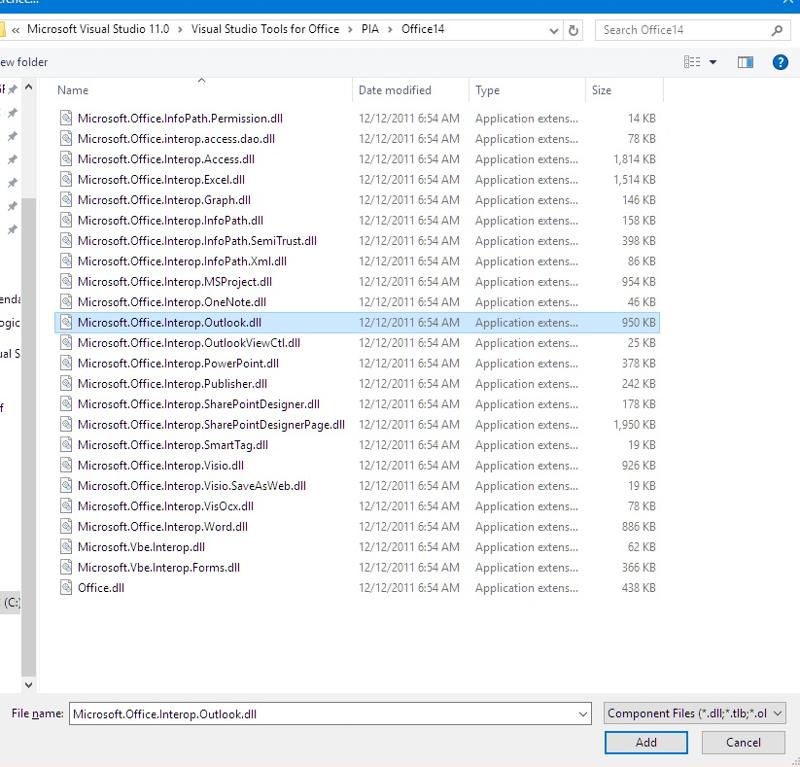Toggle the preview pane icon

click(x=745, y=62)
